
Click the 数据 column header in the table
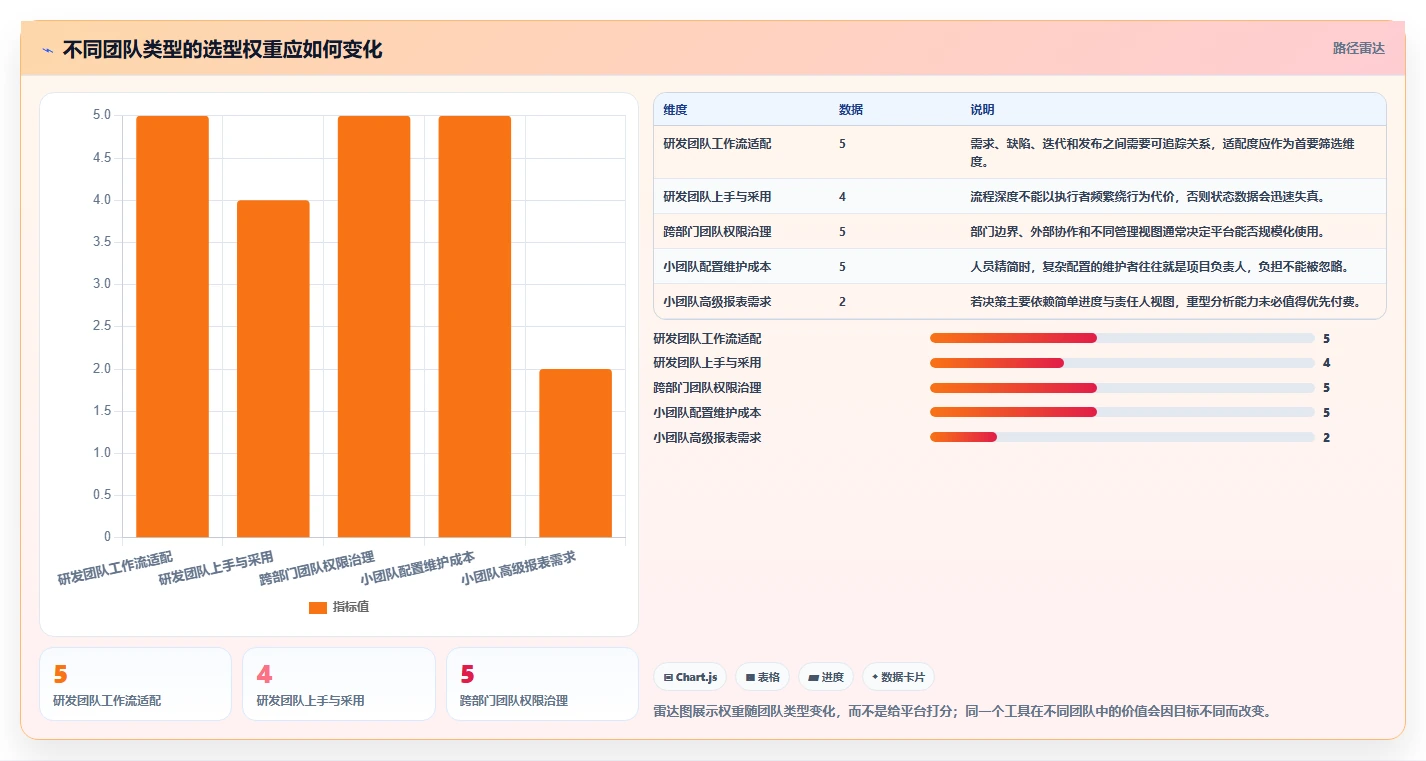tap(851, 110)
